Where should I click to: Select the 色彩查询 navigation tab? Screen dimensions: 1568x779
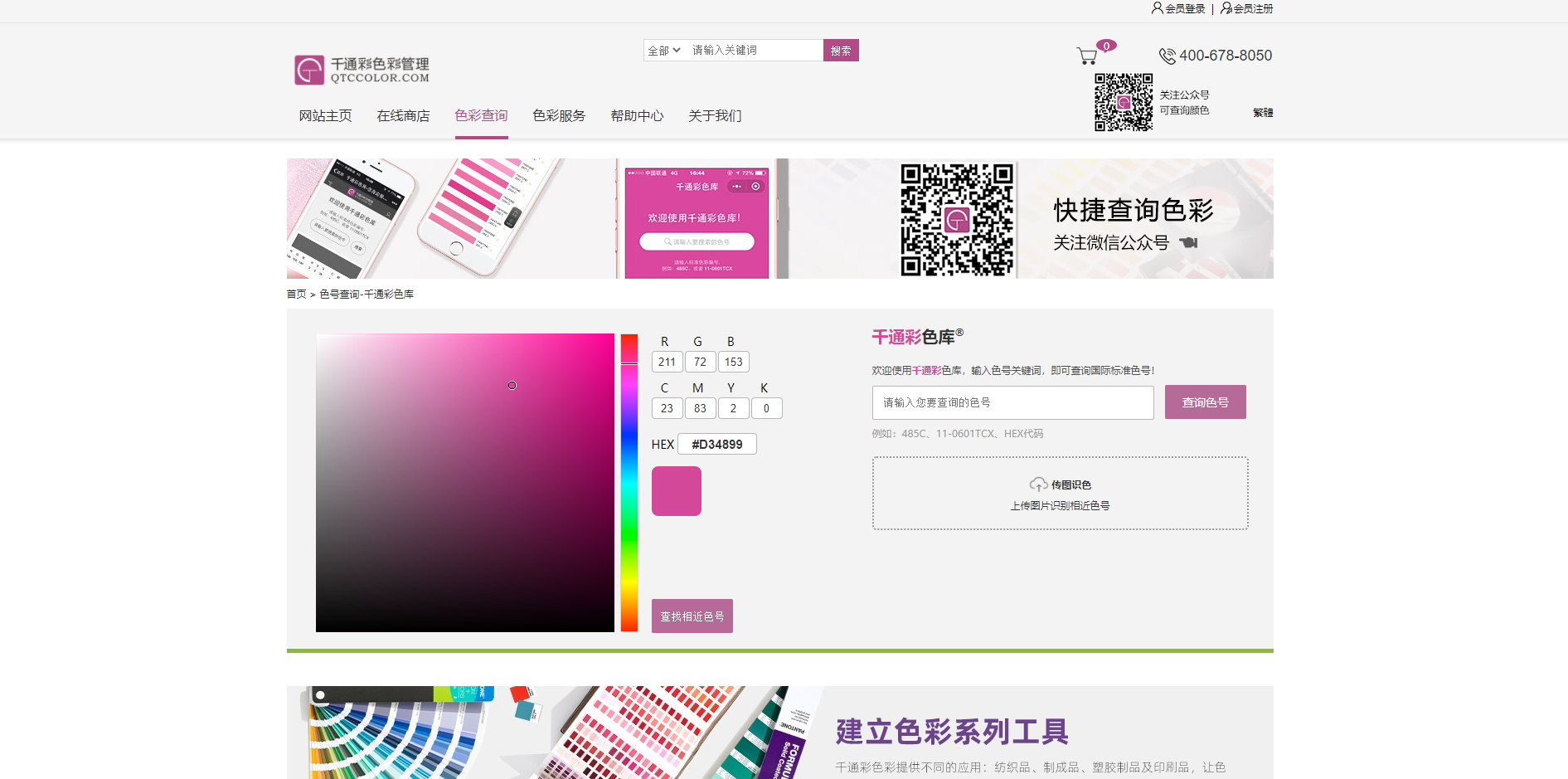click(x=481, y=116)
